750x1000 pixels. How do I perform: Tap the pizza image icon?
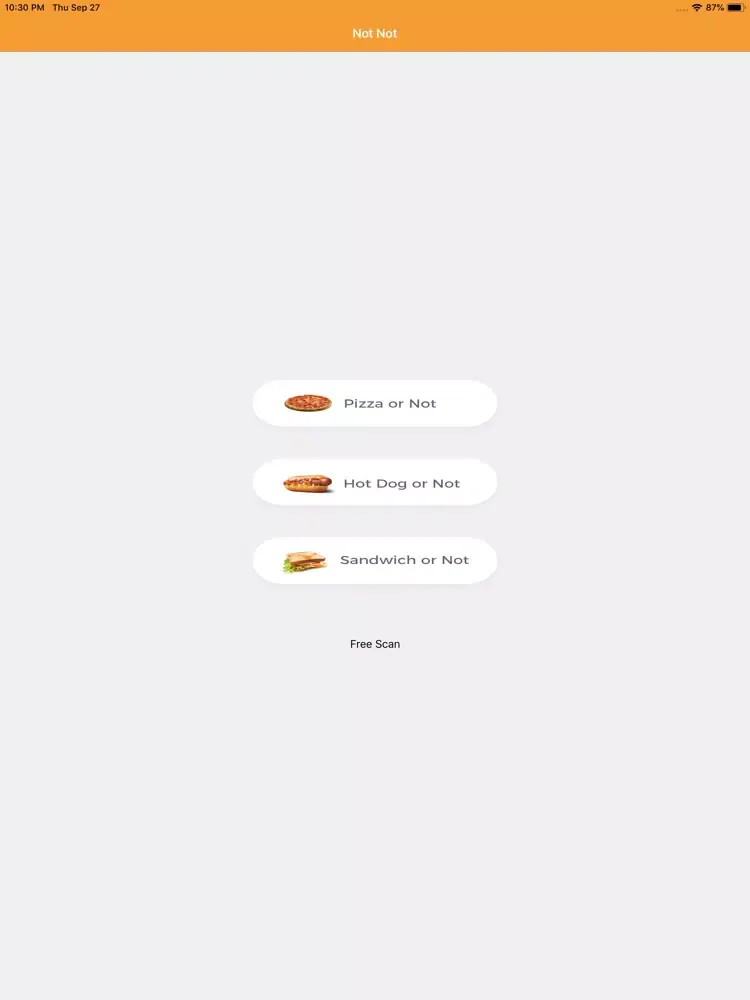[x=308, y=403]
